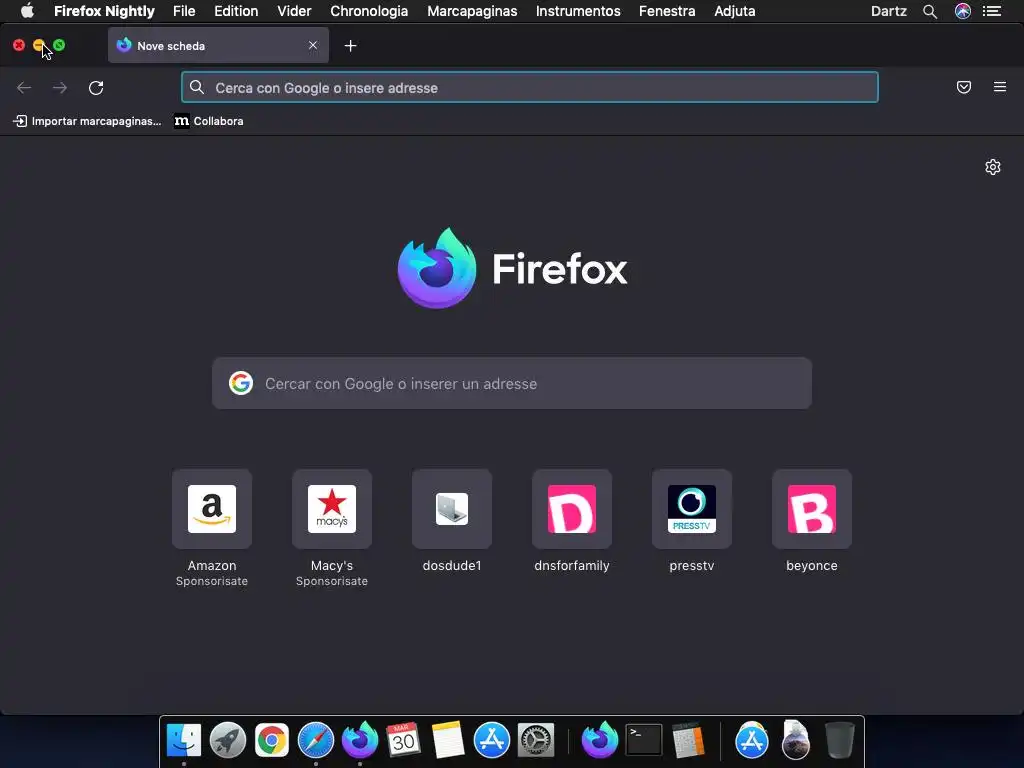Open the Chronologia menu
Viewport: 1024px width, 768px height.
coord(369,11)
